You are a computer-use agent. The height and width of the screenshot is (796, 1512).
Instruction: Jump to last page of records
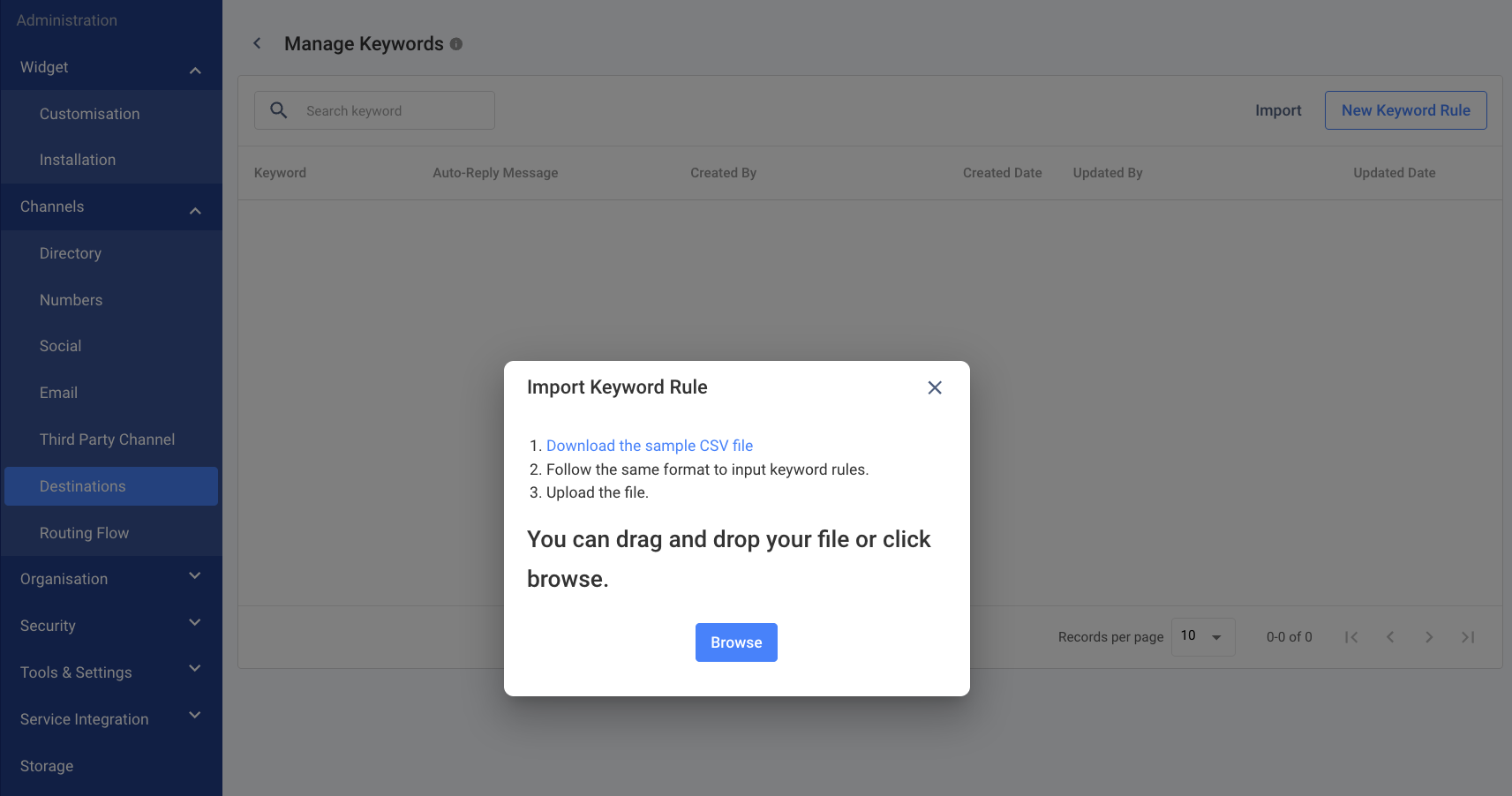point(1468,637)
